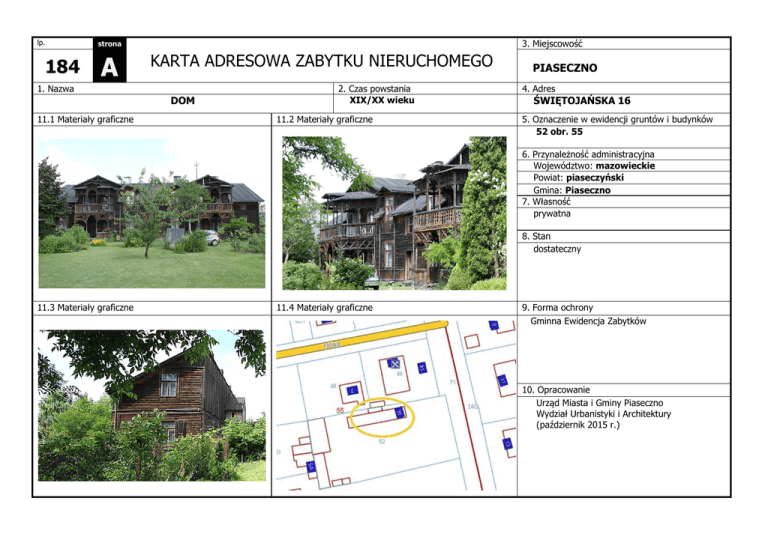Click the record number 184 box

(x=59, y=68)
